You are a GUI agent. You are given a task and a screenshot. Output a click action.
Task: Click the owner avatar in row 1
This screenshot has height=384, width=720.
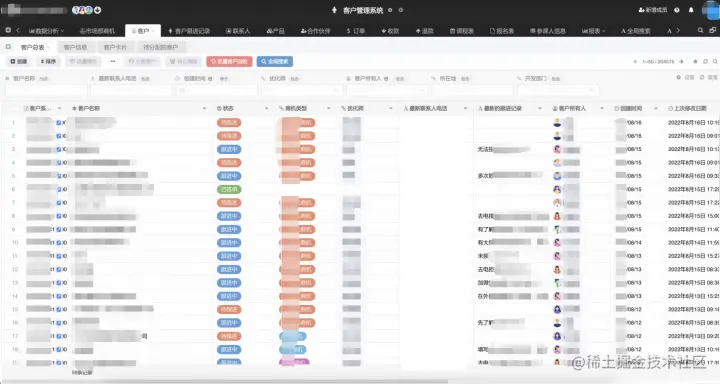tap(557, 123)
